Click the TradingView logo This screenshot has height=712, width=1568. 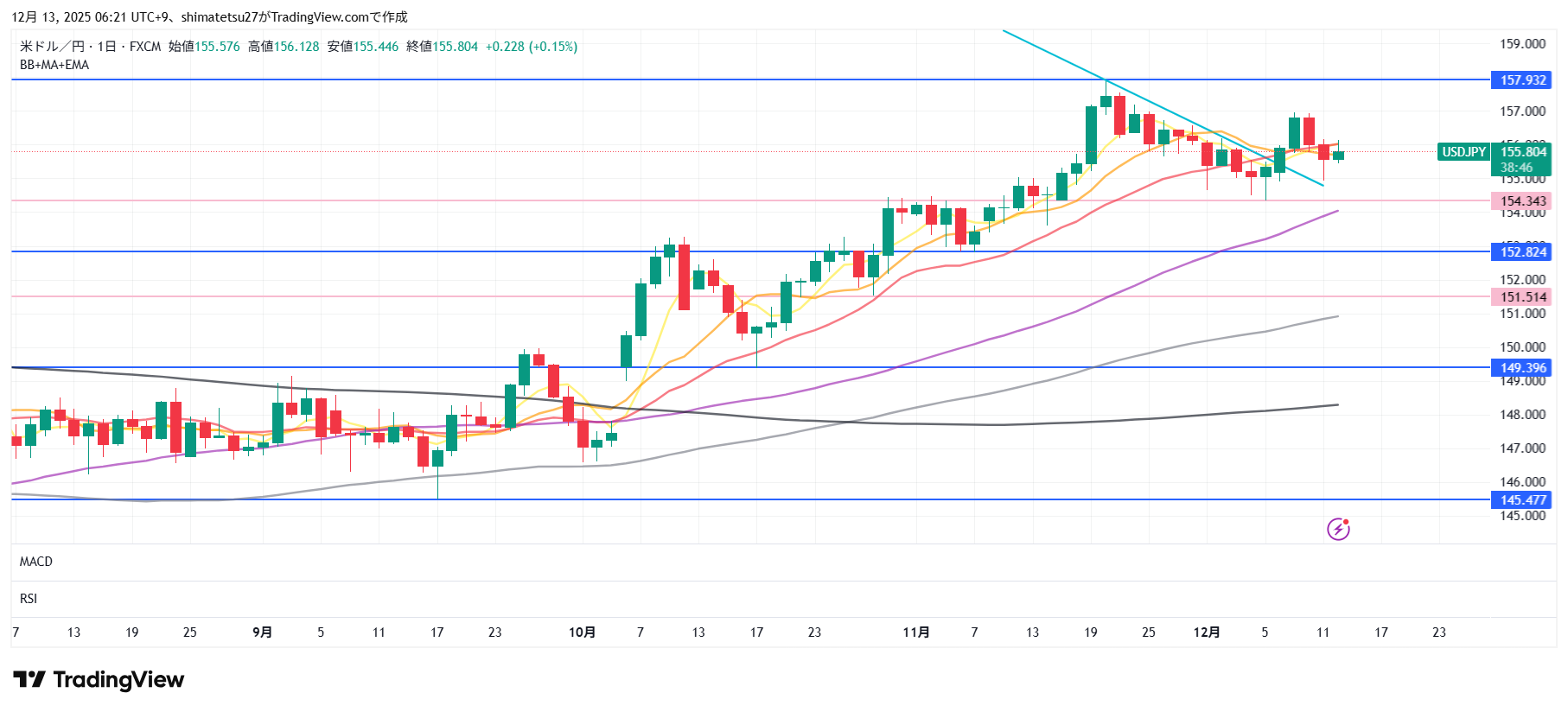[x=99, y=680]
